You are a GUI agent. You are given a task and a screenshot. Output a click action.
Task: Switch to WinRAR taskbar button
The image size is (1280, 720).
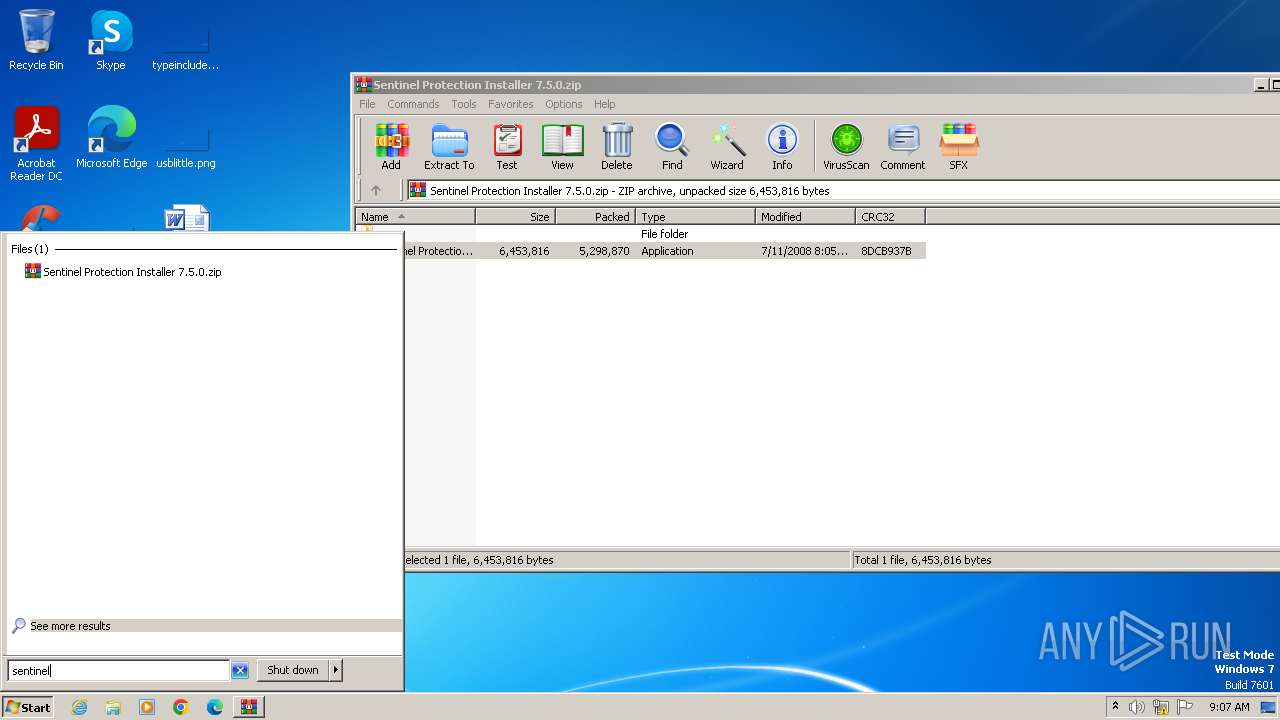coord(249,707)
